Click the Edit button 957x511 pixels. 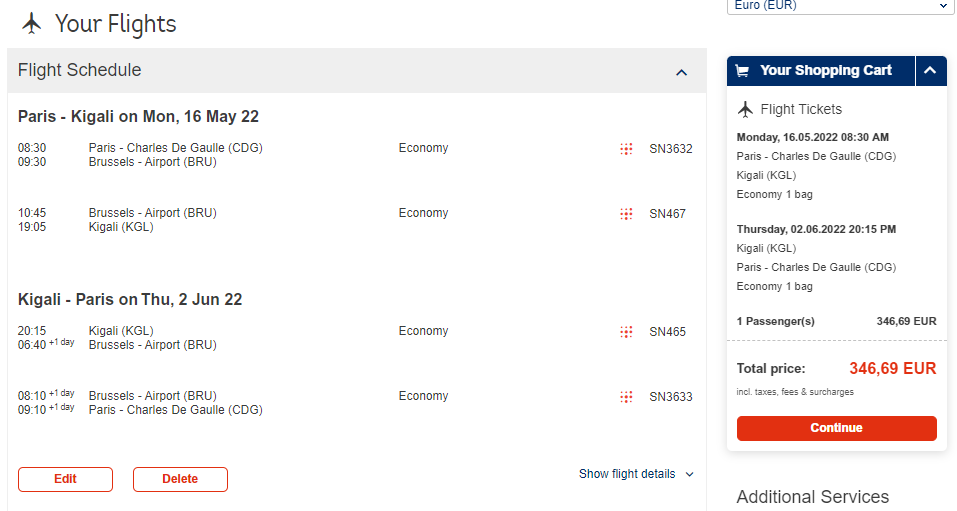(65, 479)
